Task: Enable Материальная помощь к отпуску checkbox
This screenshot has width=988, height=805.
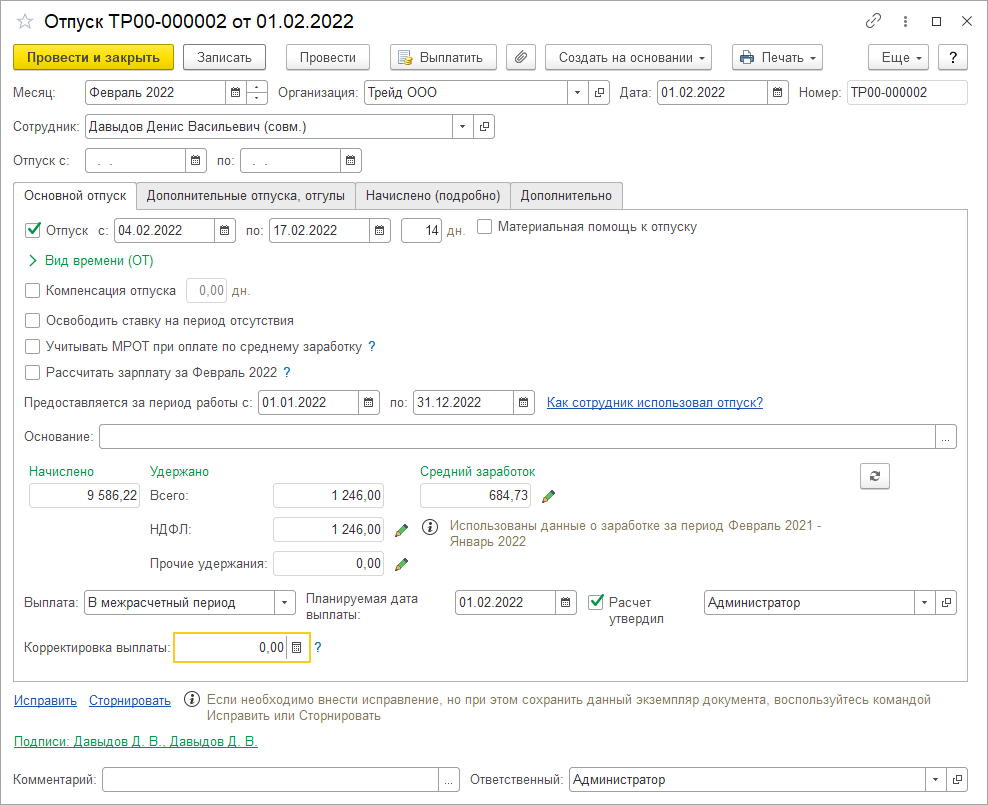Action: [485, 227]
